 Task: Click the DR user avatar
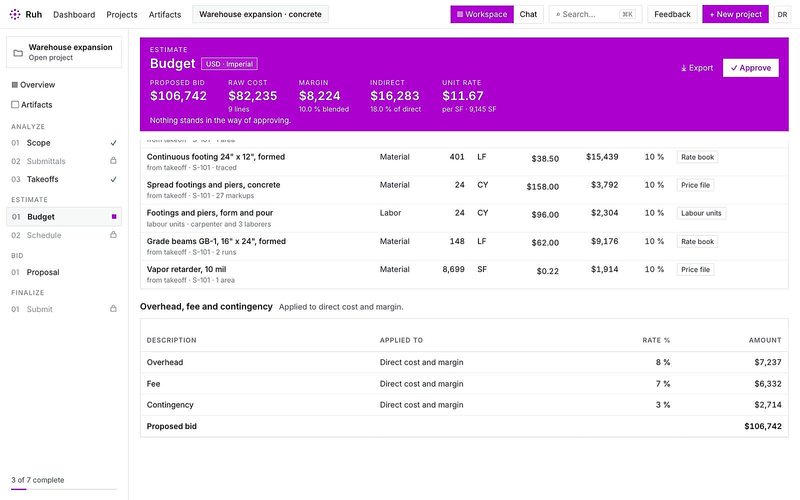(x=782, y=14)
